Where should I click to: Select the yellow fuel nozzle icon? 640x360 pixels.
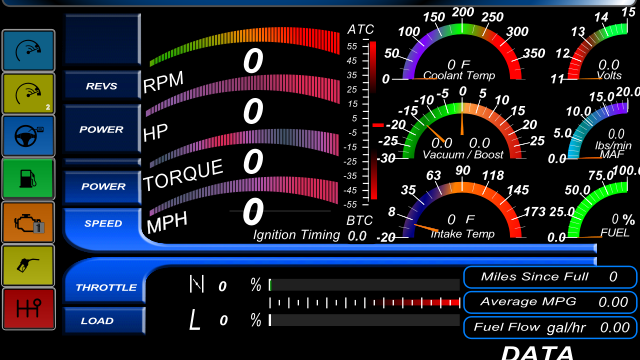(x=28, y=265)
